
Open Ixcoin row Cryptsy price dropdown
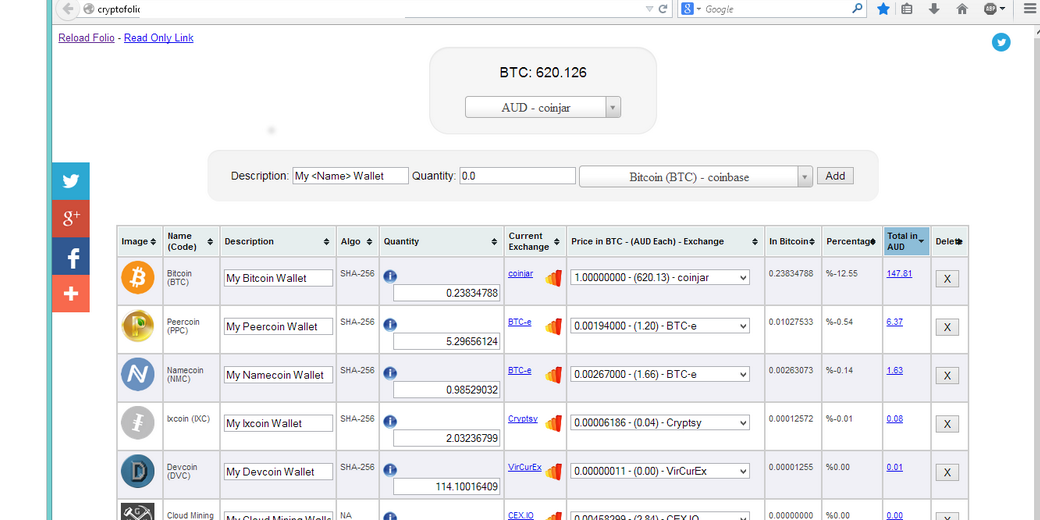click(x=660, y=422)
